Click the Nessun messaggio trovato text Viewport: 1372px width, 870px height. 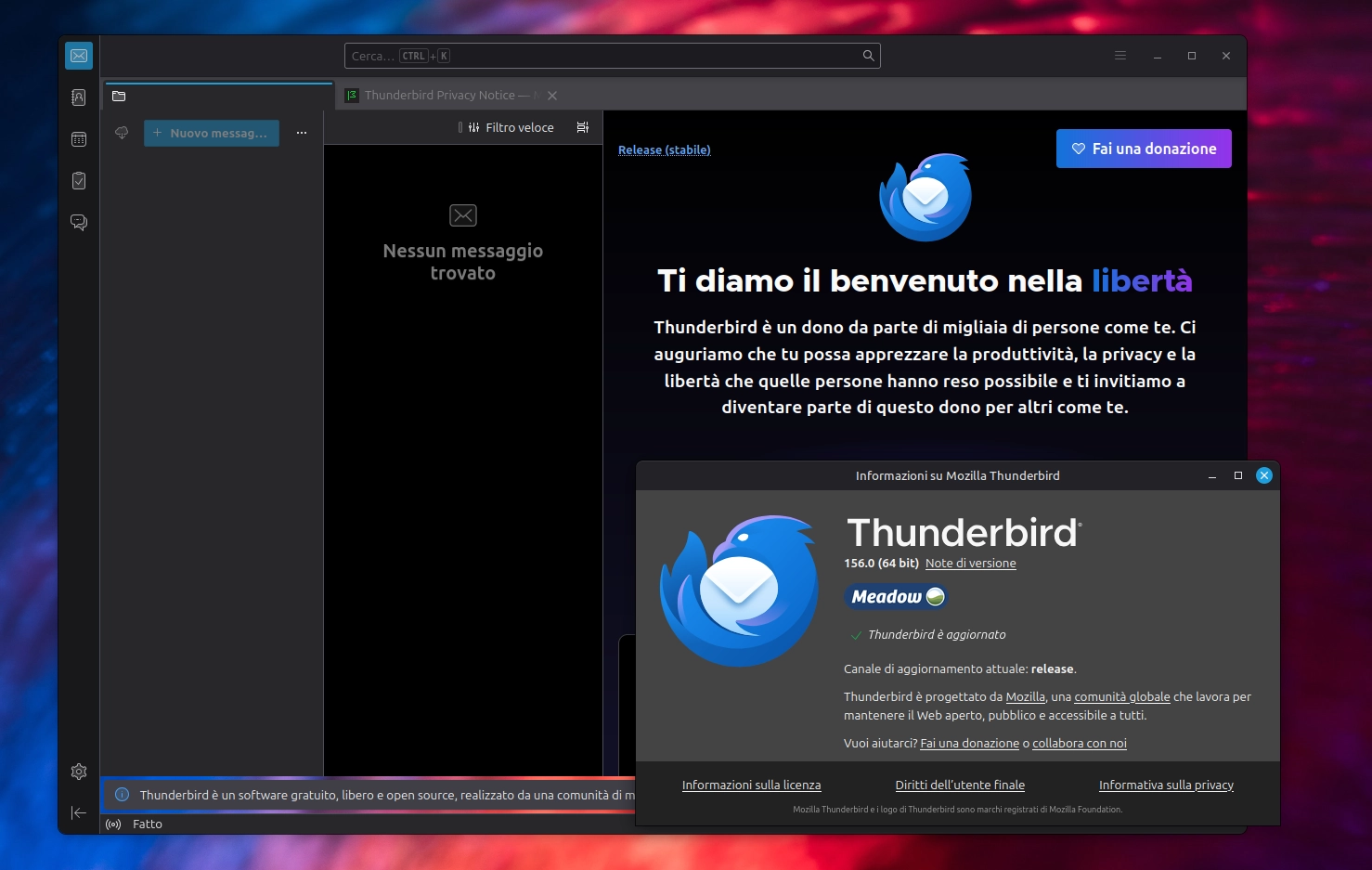click(463, 262)
